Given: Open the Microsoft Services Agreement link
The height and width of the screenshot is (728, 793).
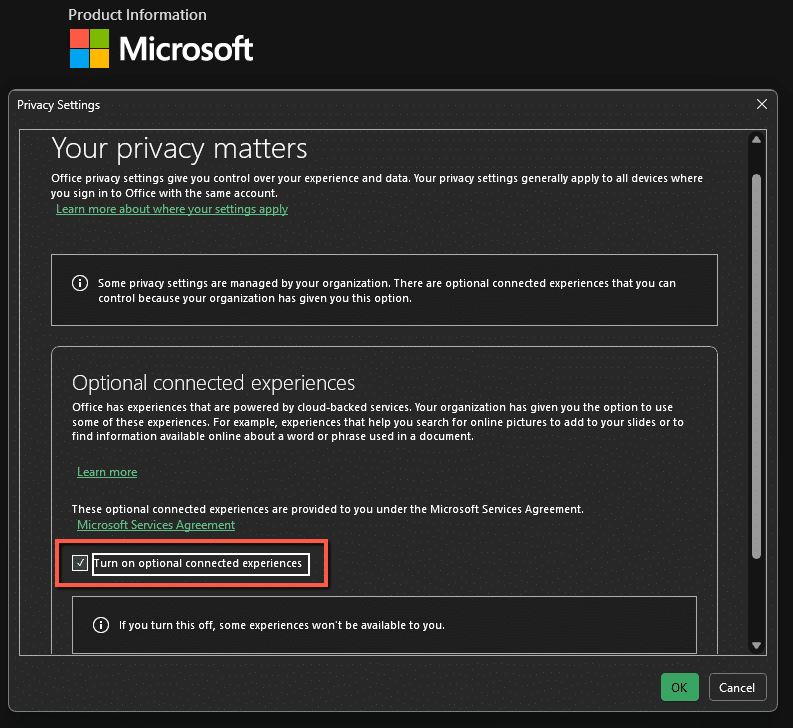Looking at the screenshot, I should [x=156, y=525].
